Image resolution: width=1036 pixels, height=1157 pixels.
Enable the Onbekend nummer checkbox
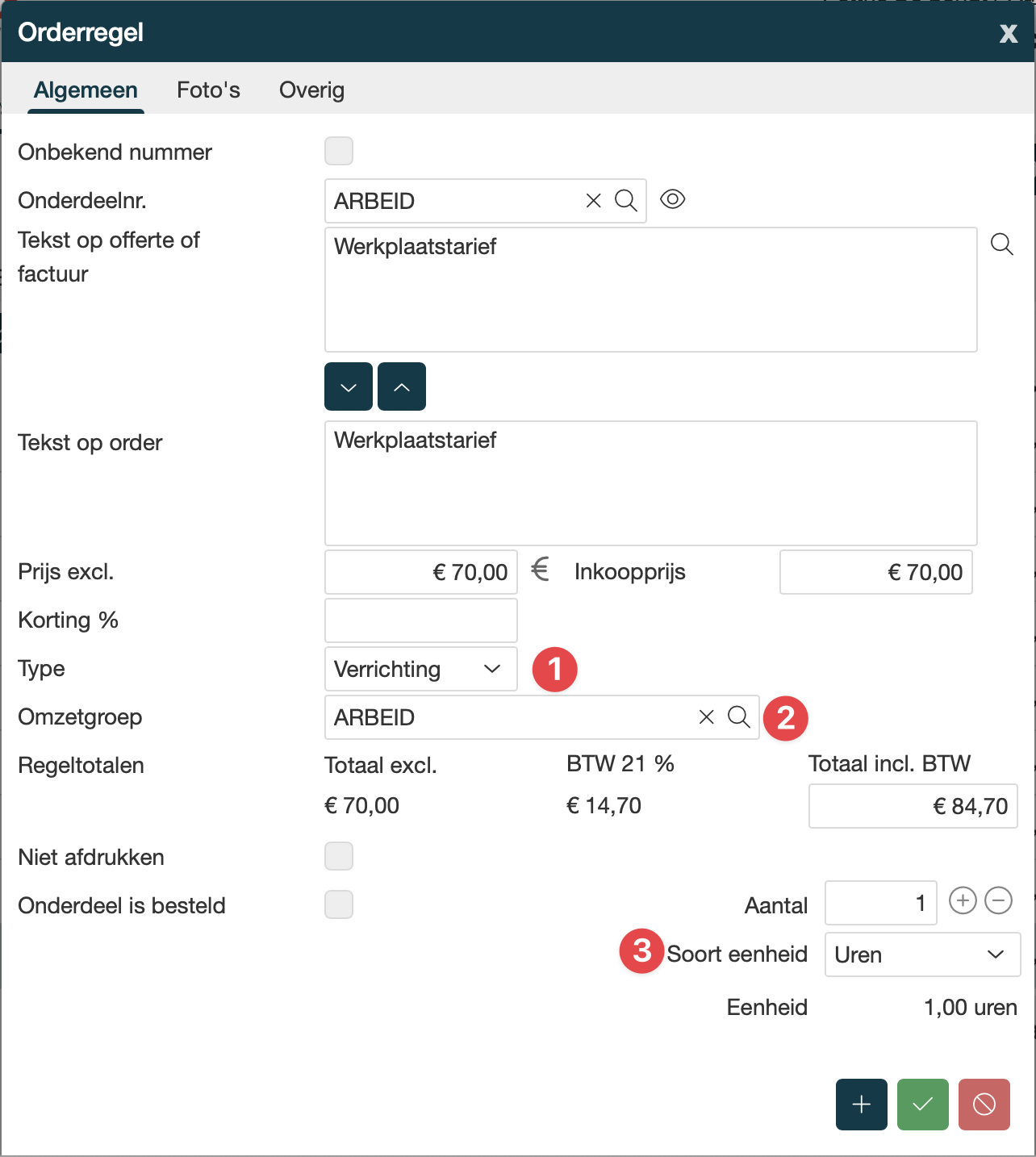pyautogui.click(x=339, y=151)
